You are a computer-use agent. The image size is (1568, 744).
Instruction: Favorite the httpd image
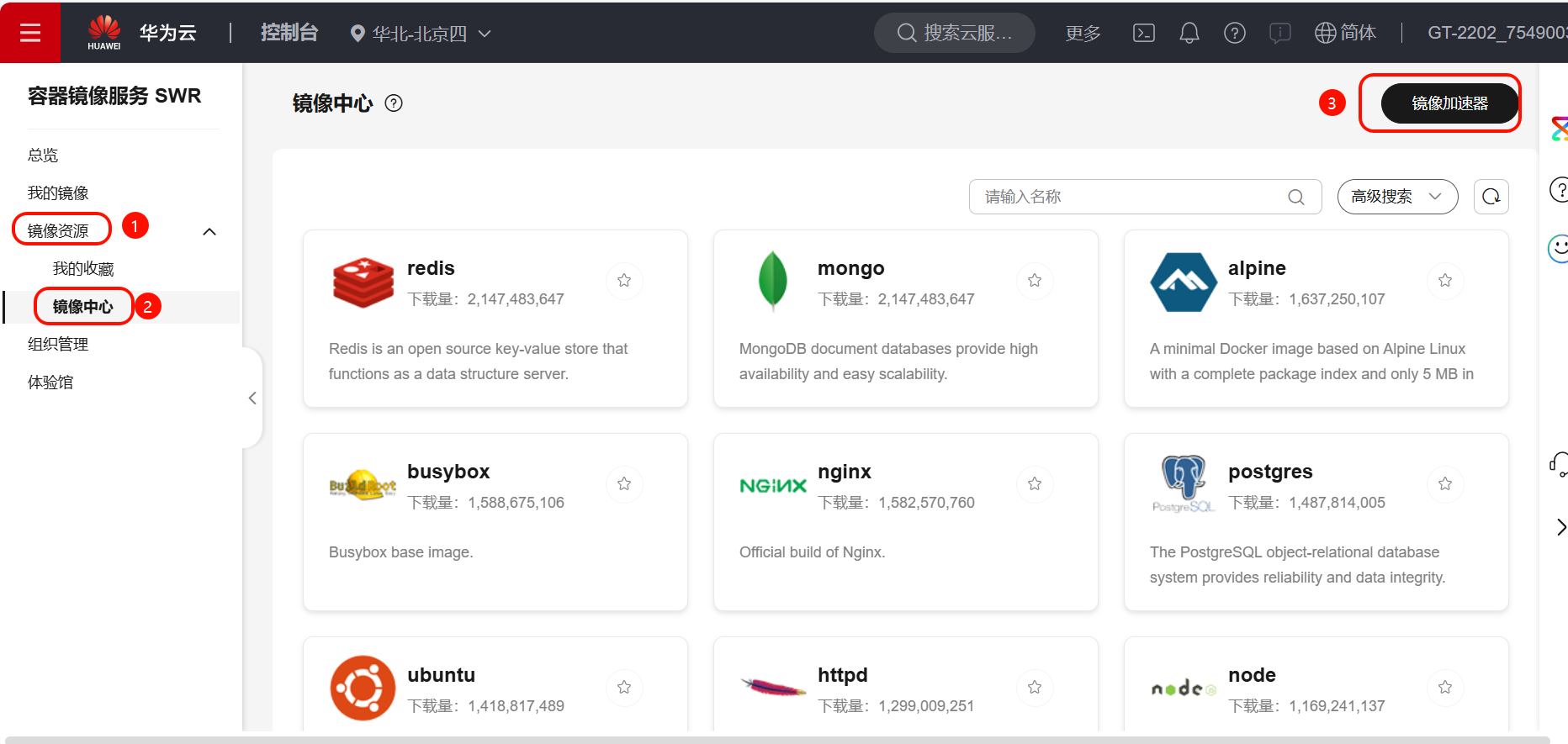1035,688
